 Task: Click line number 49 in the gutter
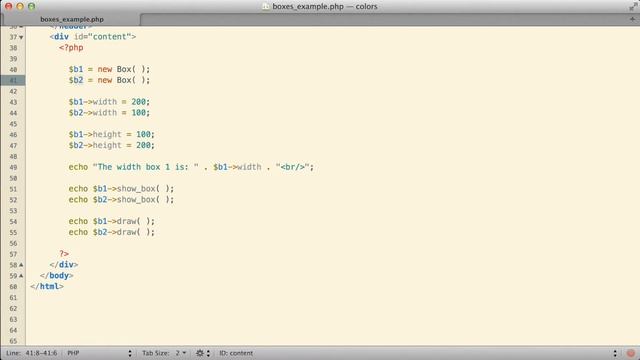(x=13, y=167)
